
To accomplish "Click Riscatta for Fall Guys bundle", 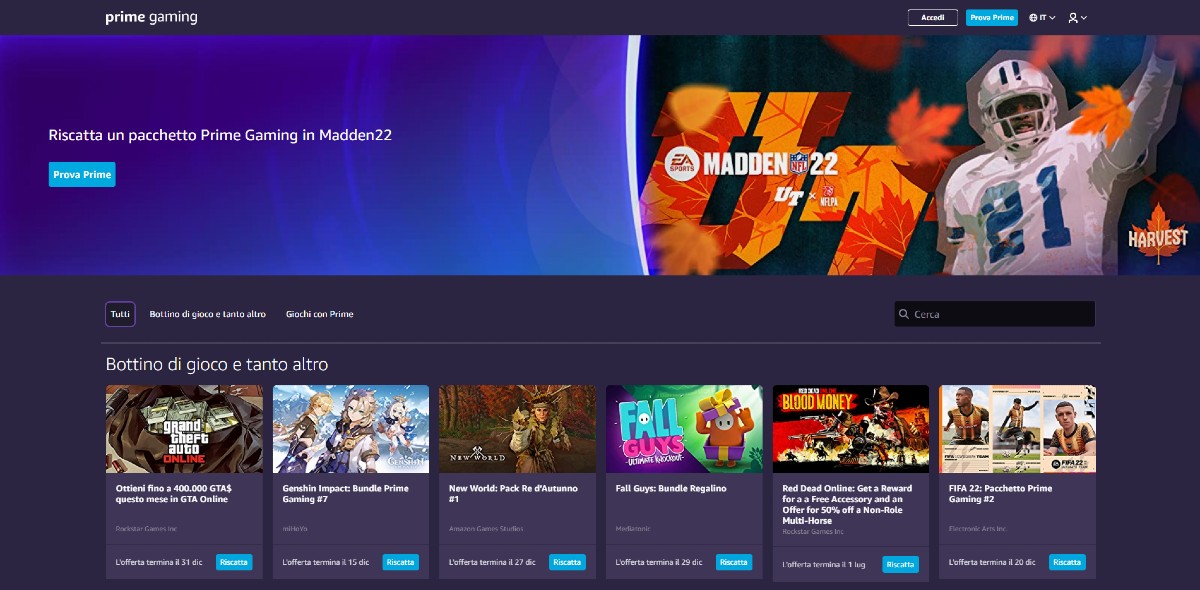I will pos(734,562).
